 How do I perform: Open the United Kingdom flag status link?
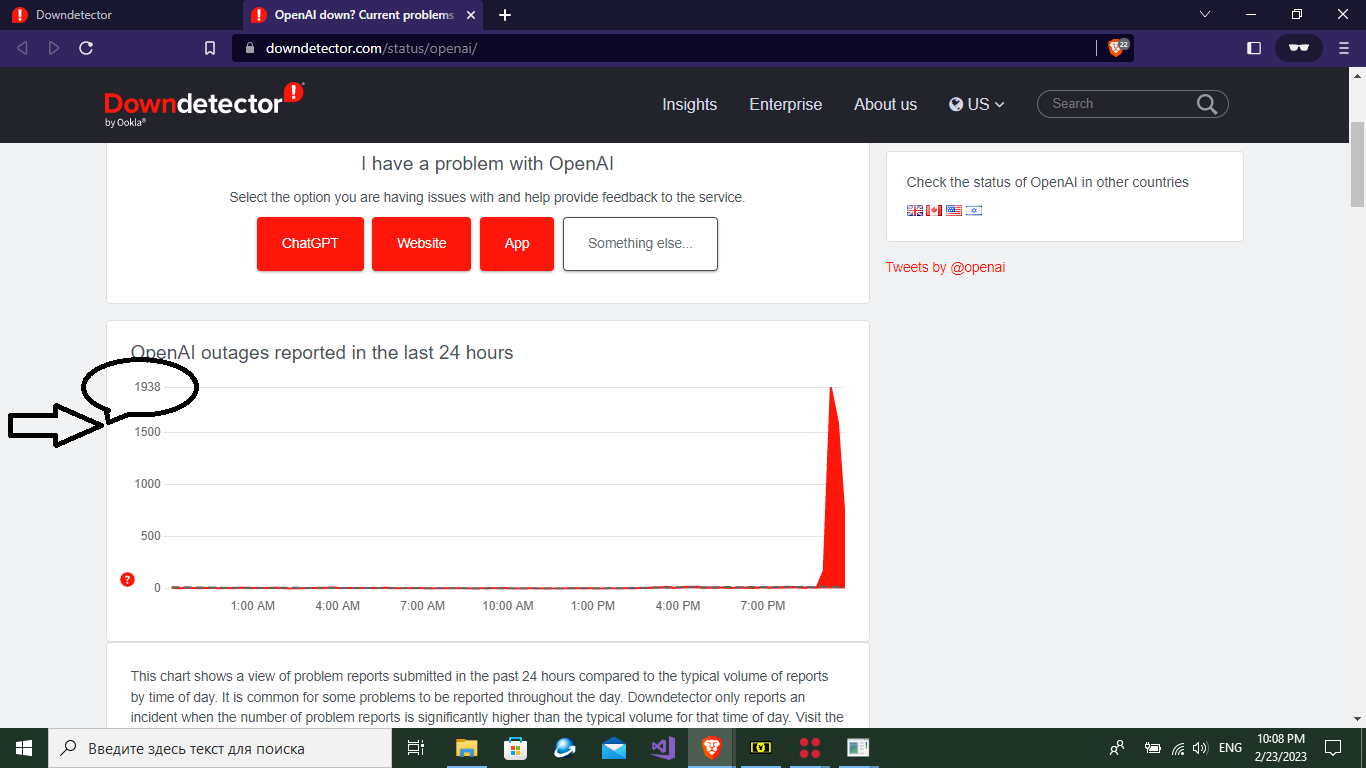[915, 210]
